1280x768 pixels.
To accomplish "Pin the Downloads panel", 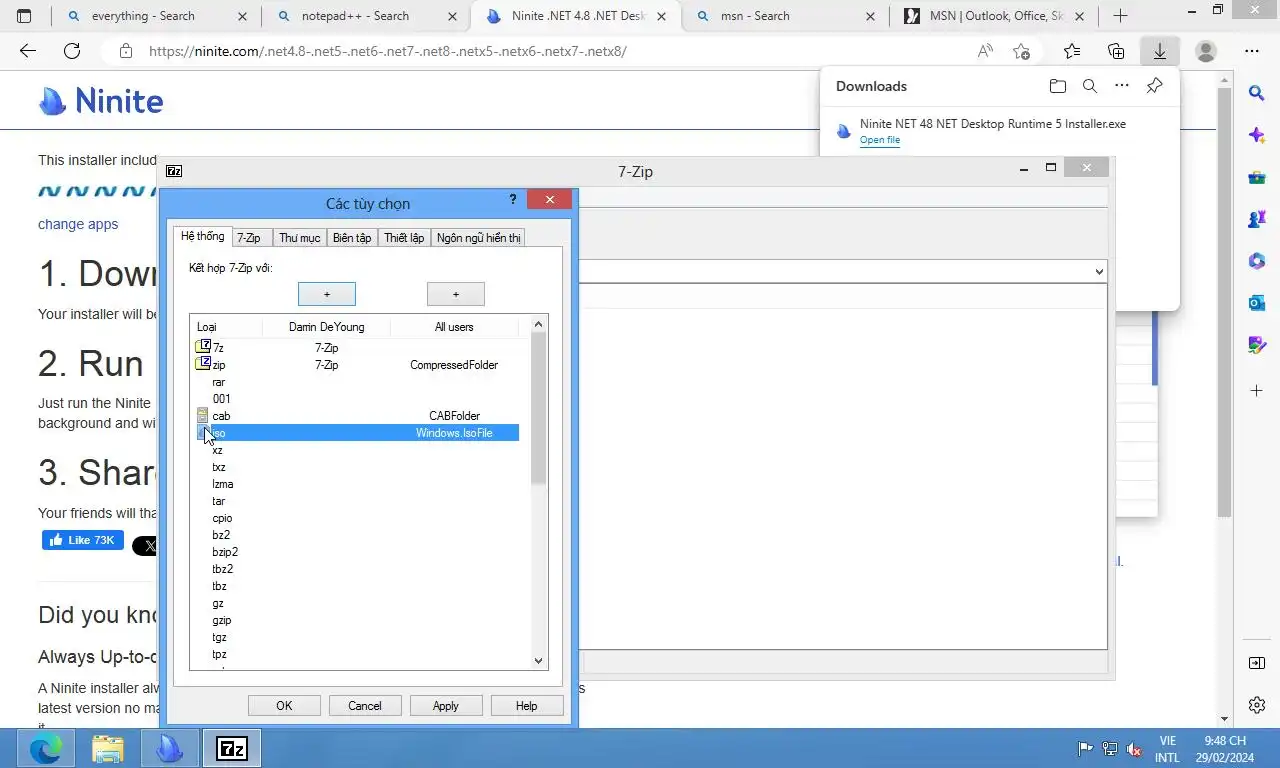I will click(1154, 86).
